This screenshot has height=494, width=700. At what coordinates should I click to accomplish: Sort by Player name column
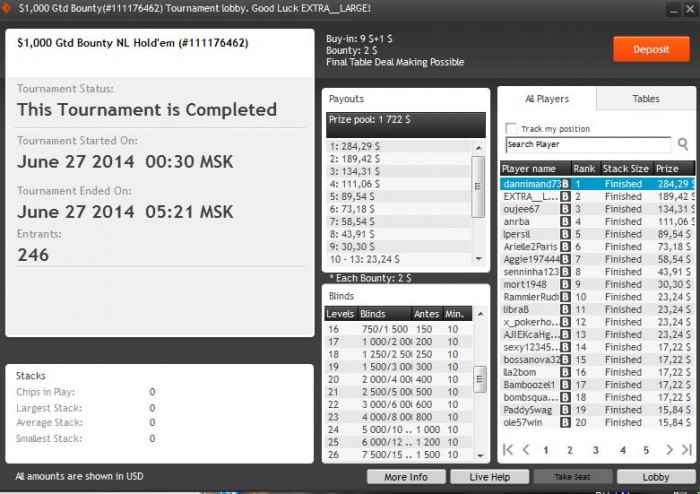(x=536, y=169)
